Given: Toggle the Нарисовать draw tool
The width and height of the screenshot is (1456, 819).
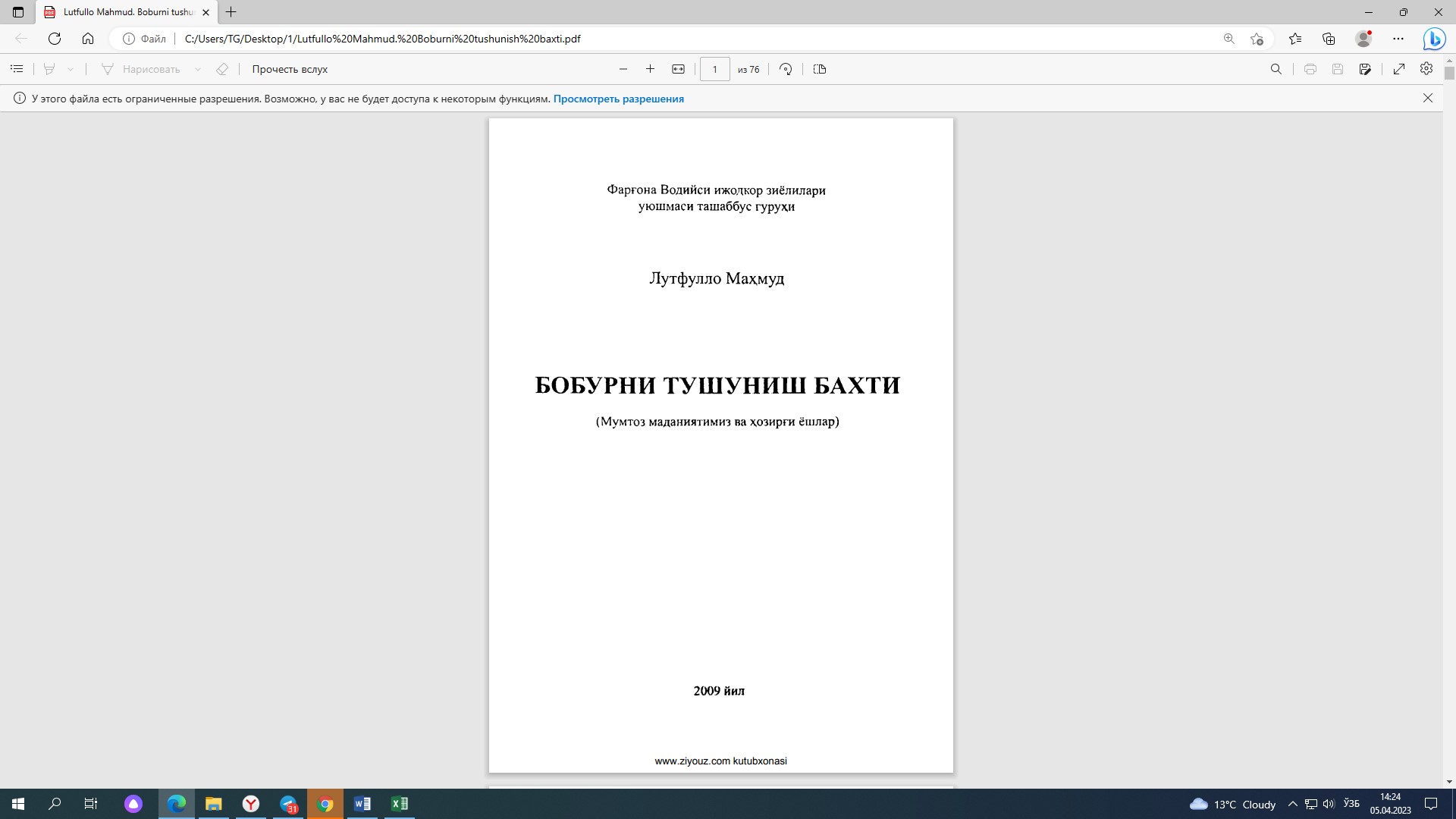Looking at the screenshot, I should tap(141, 69).
